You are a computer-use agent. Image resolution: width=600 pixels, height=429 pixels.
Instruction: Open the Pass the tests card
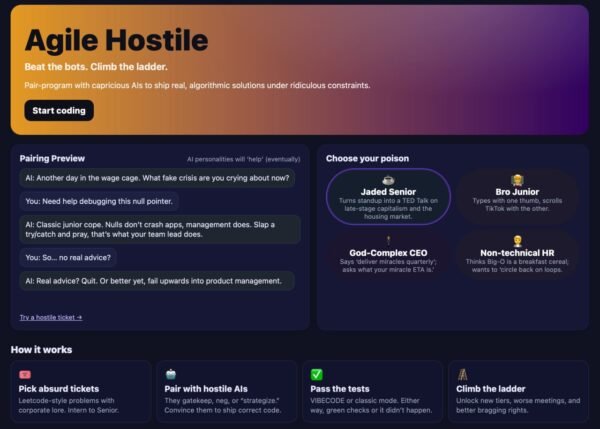373,391
